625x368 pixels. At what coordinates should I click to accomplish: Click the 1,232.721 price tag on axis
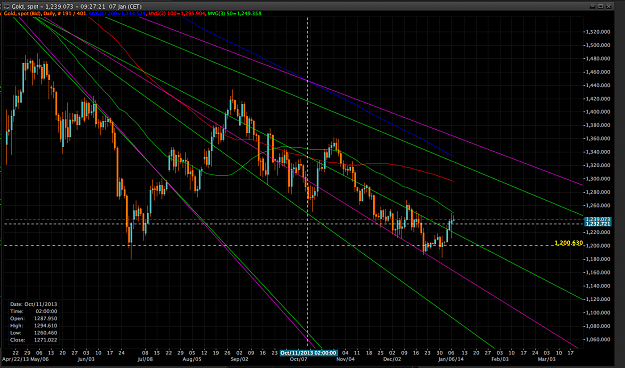tap(597, 224)
